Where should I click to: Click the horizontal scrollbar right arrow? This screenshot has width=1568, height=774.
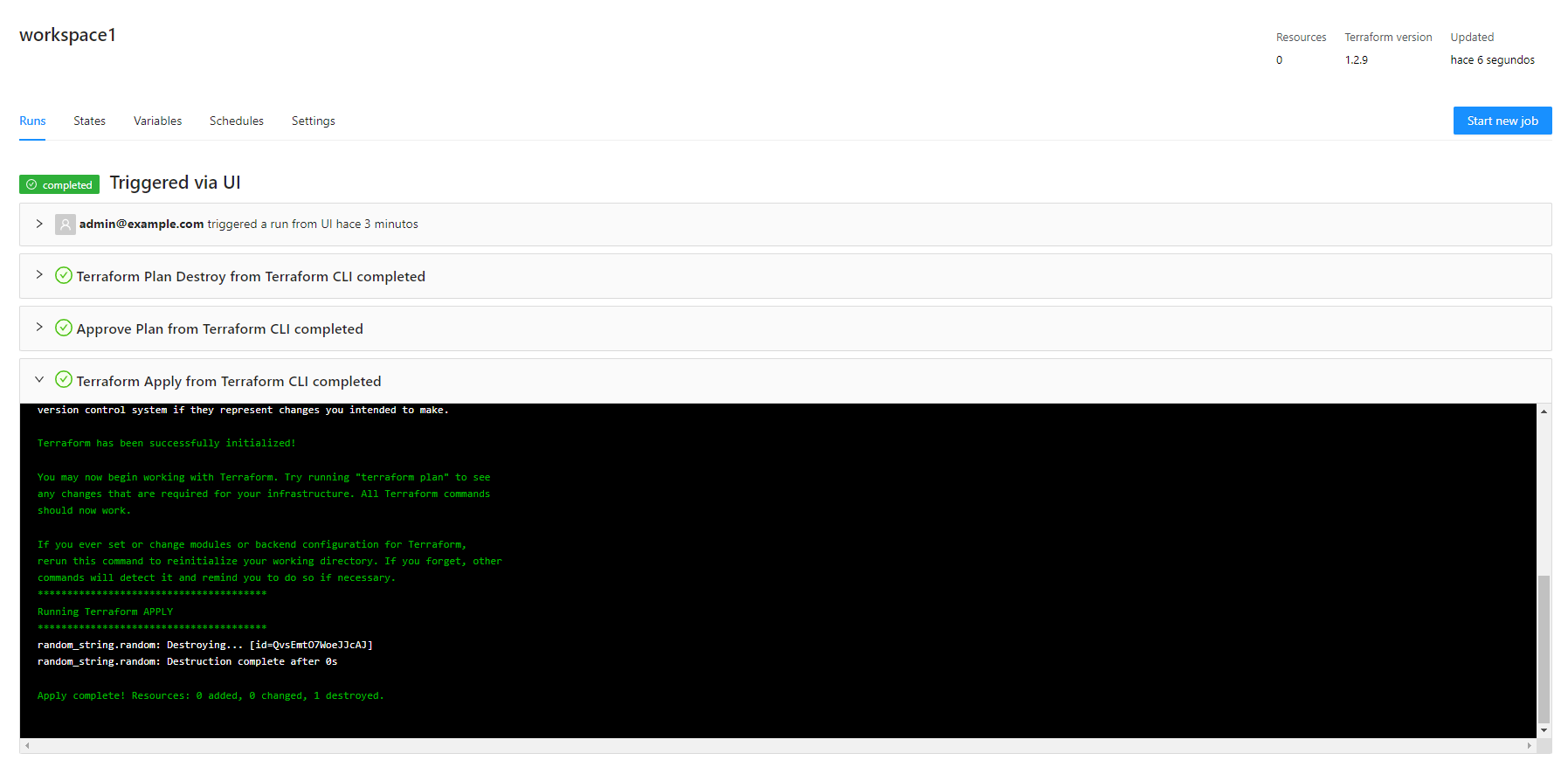coord(1530,746)
